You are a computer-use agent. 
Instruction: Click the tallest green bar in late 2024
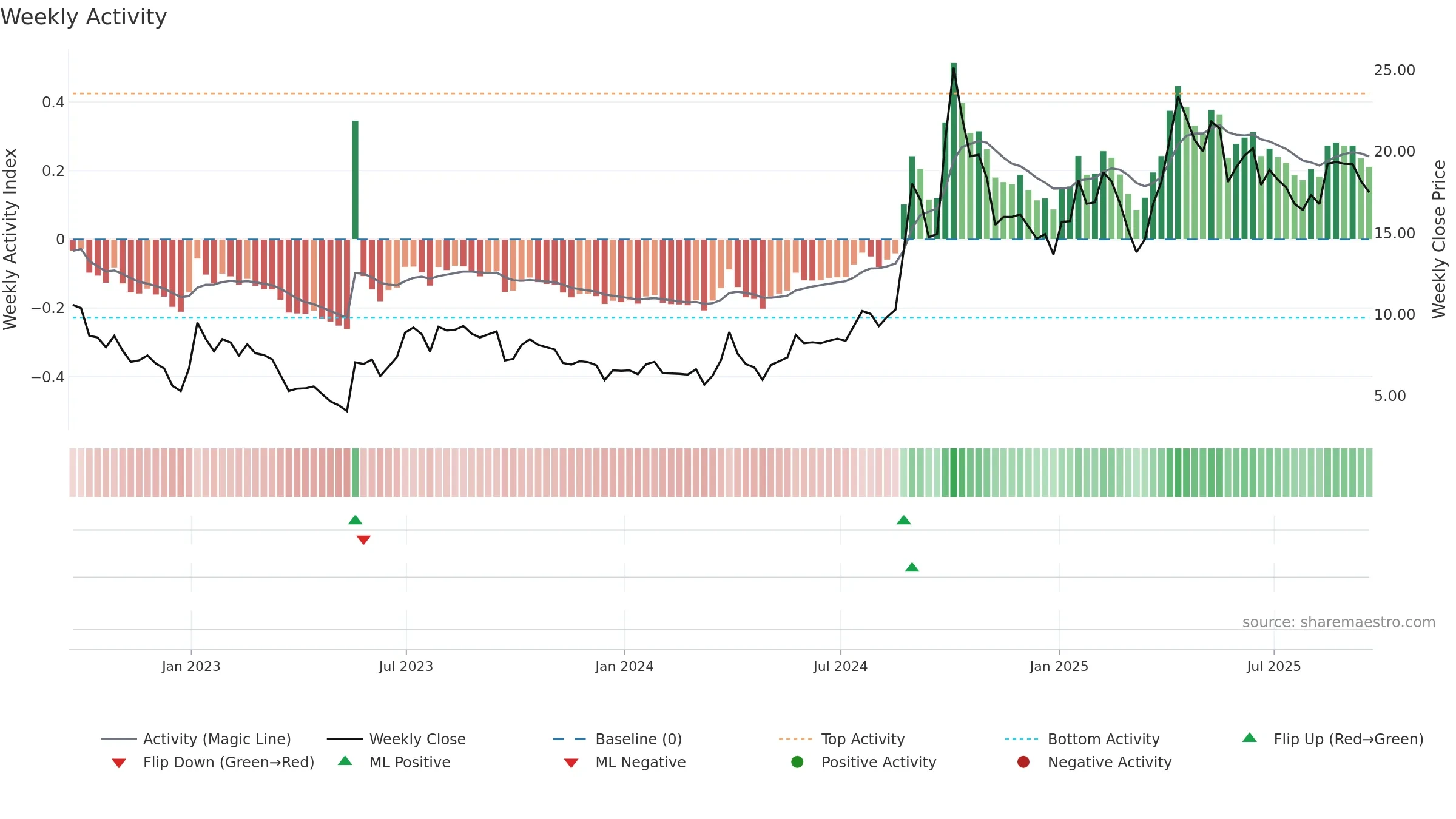[954, 151]
